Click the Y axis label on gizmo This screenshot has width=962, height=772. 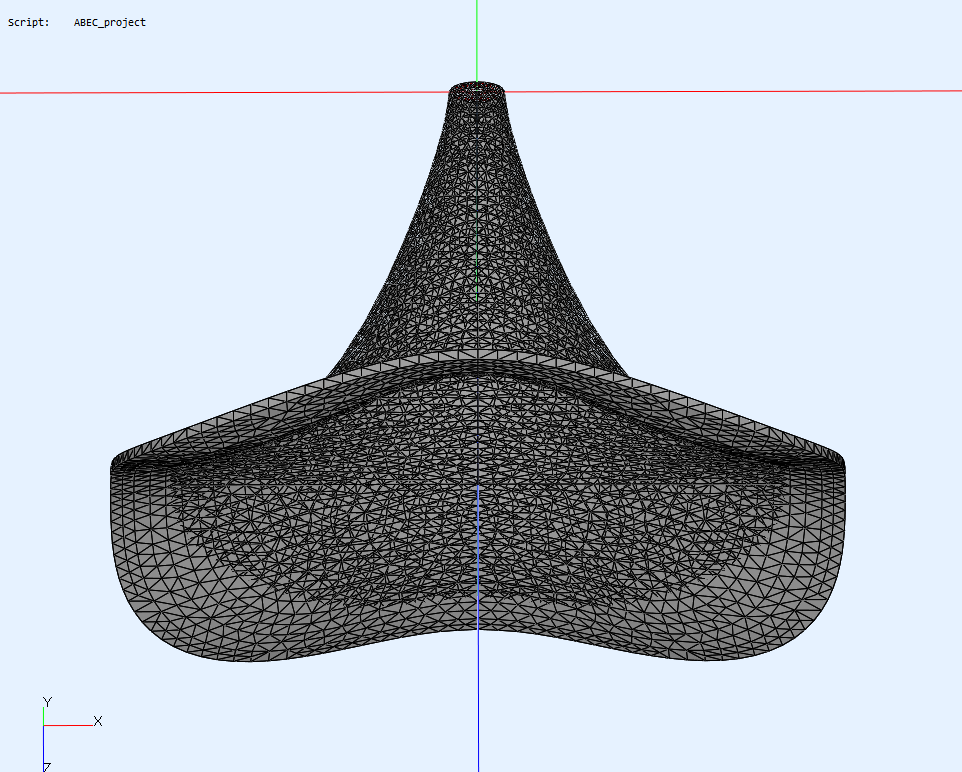pyautogui.click(x=47, y=701)
